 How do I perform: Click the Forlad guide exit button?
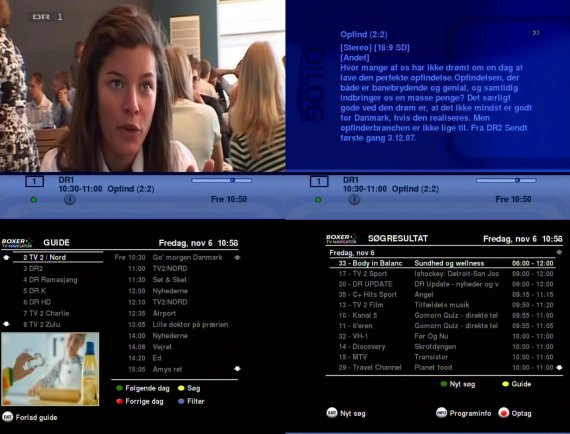click(x=30, y=417)
